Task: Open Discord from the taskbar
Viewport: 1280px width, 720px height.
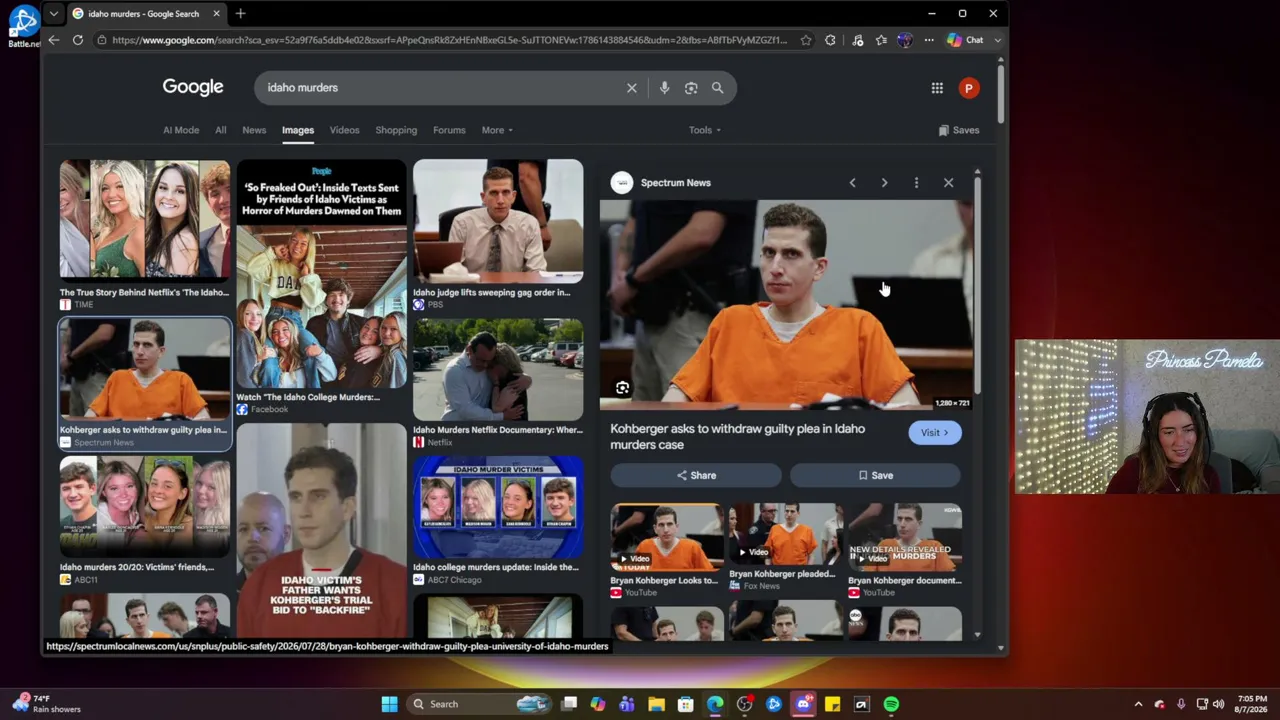Action: tap(803, 704)
